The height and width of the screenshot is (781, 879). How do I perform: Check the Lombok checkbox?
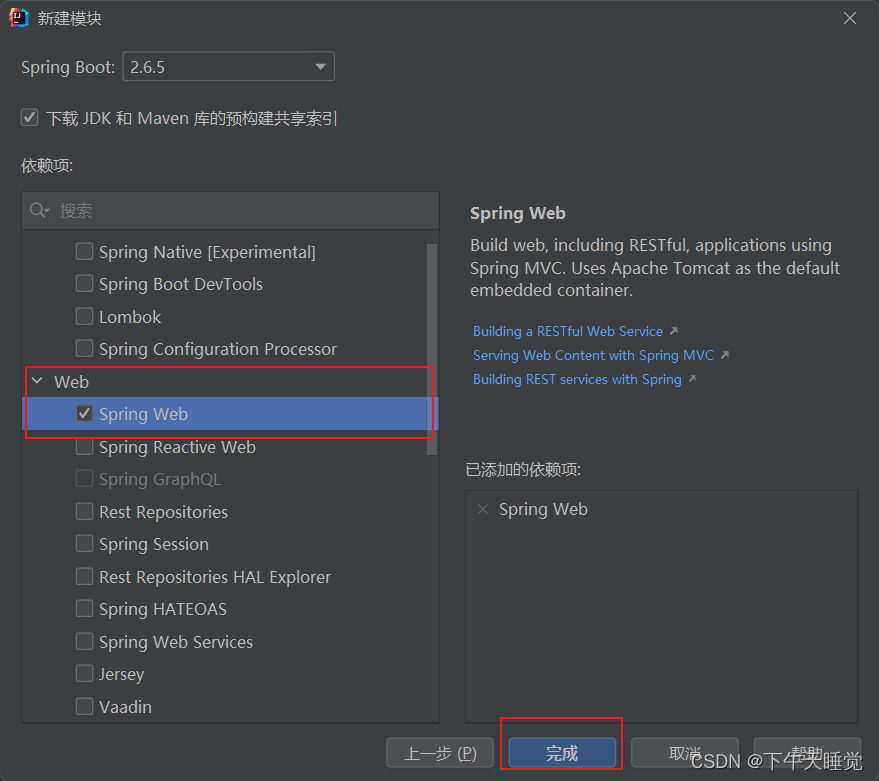tap(84, 316)
